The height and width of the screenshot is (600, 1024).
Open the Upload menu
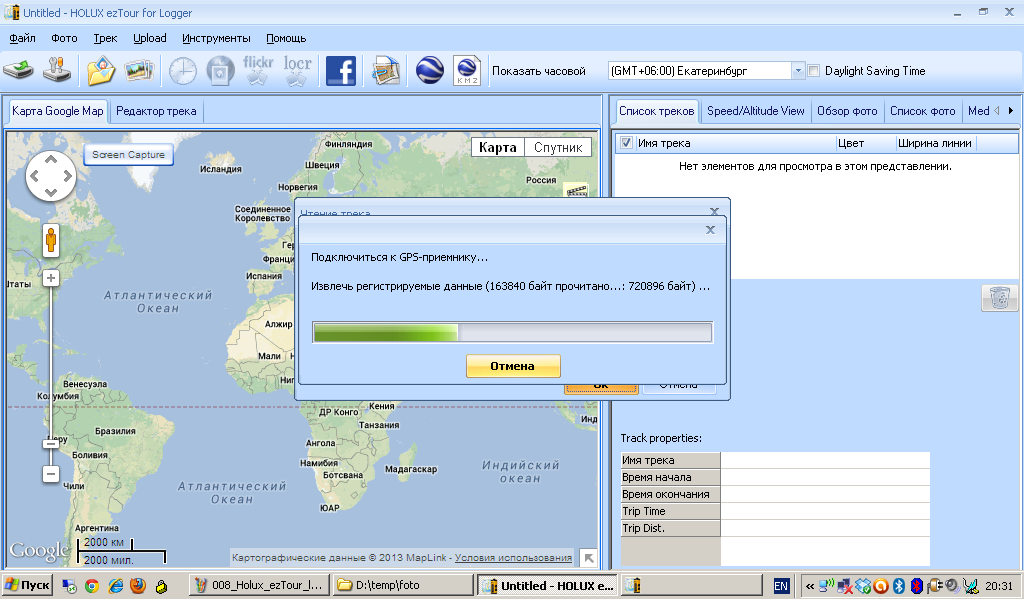click(x=150, y=38)
